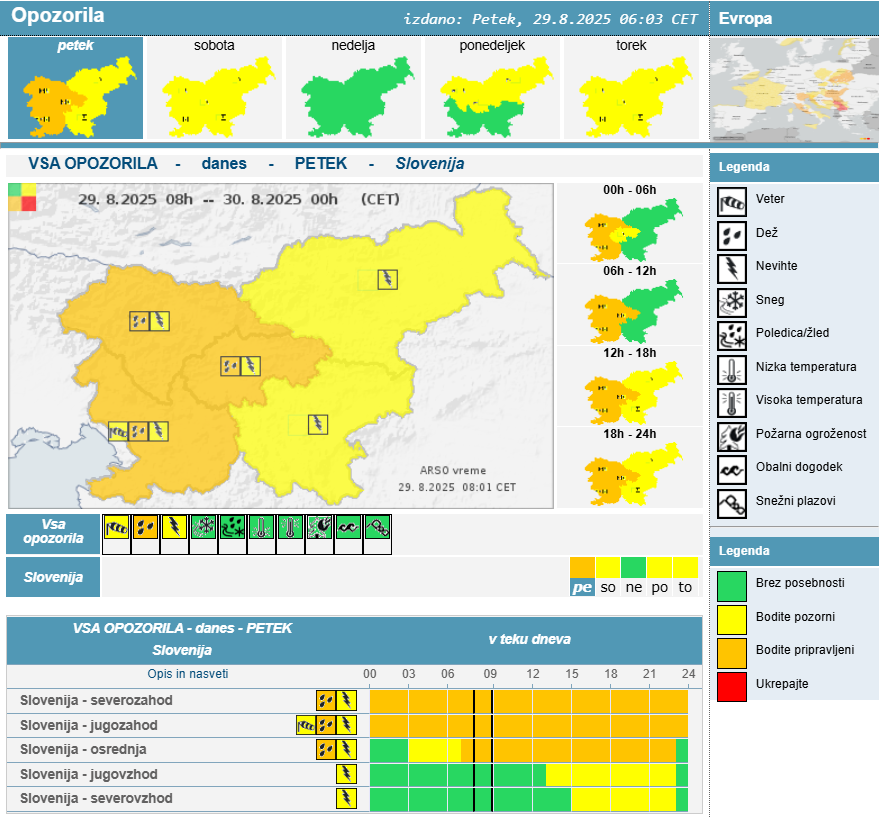Open the ponedeljek forecast map tab
This screenshot has width=881, height=817.
(x=492, y=89)
